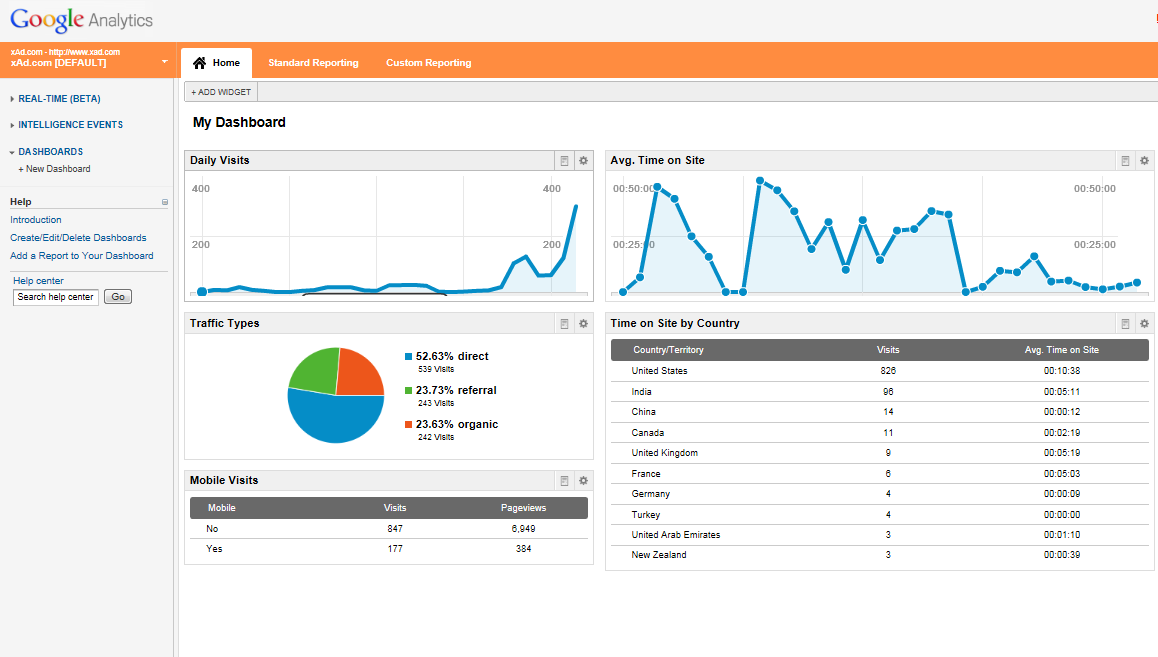
Task: Click the Time on Site by Country gear icon
Action: click(1144, 324)
